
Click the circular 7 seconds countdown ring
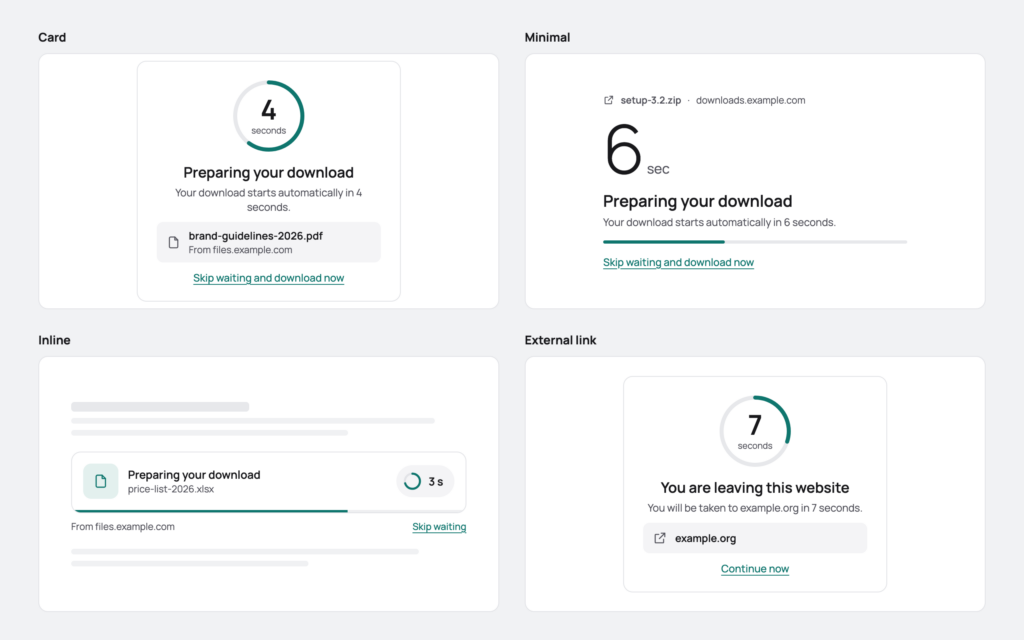pyautogui.click(x=755, y=431)
